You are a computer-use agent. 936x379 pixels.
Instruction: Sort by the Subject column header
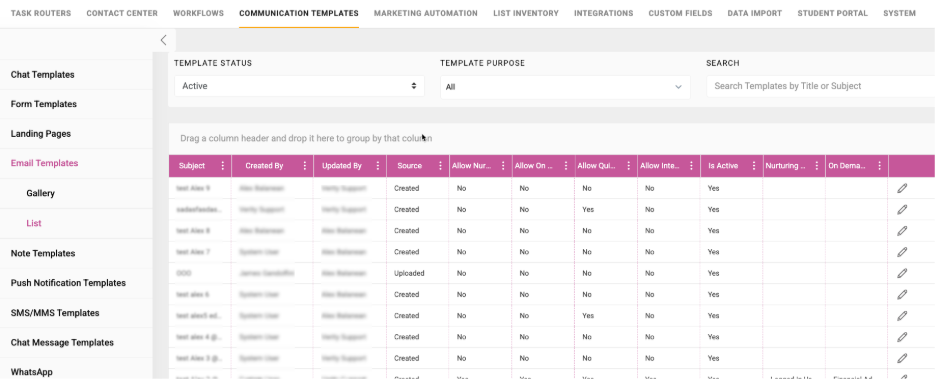[192, 166]
